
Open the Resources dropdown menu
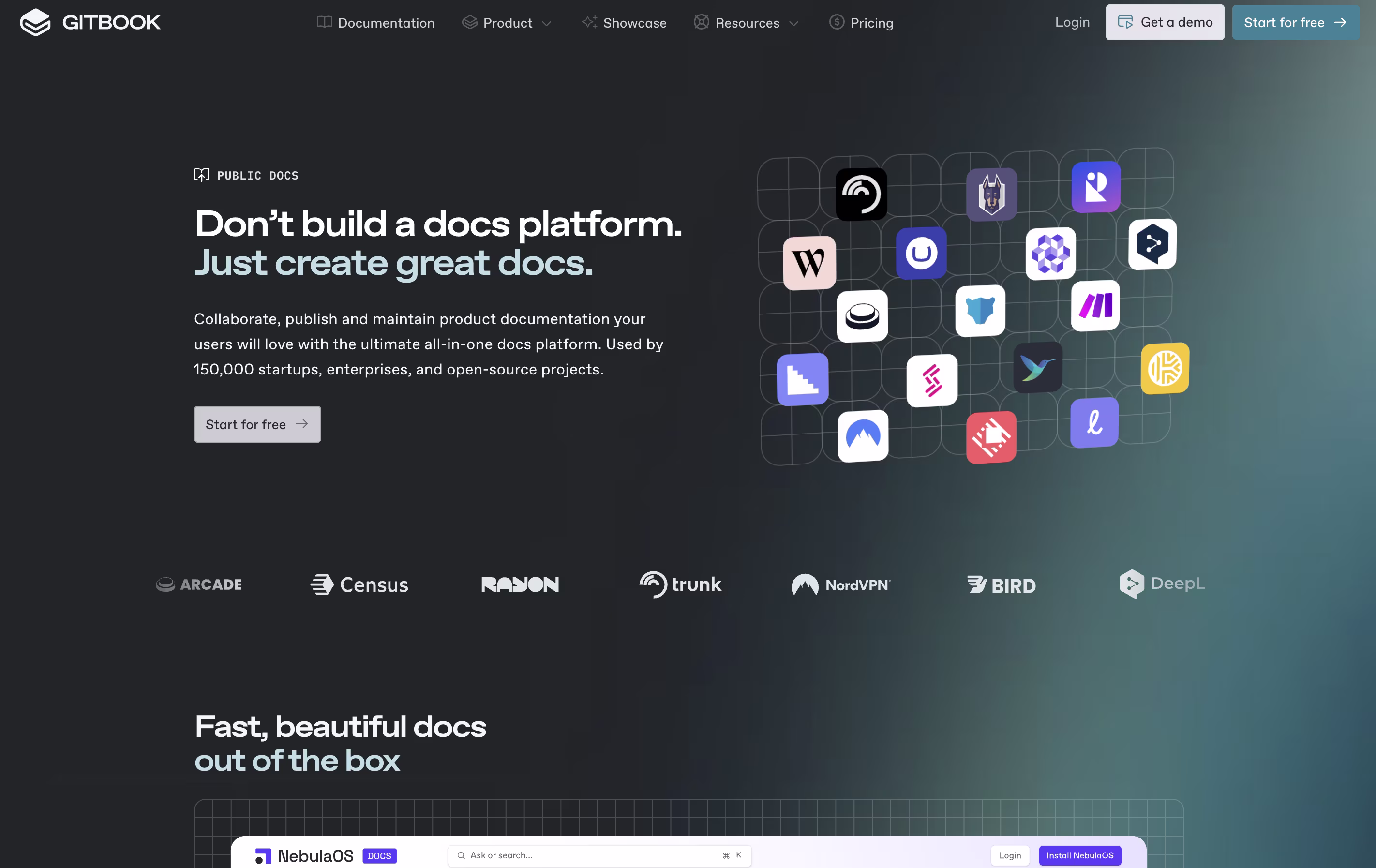[746, 23]
